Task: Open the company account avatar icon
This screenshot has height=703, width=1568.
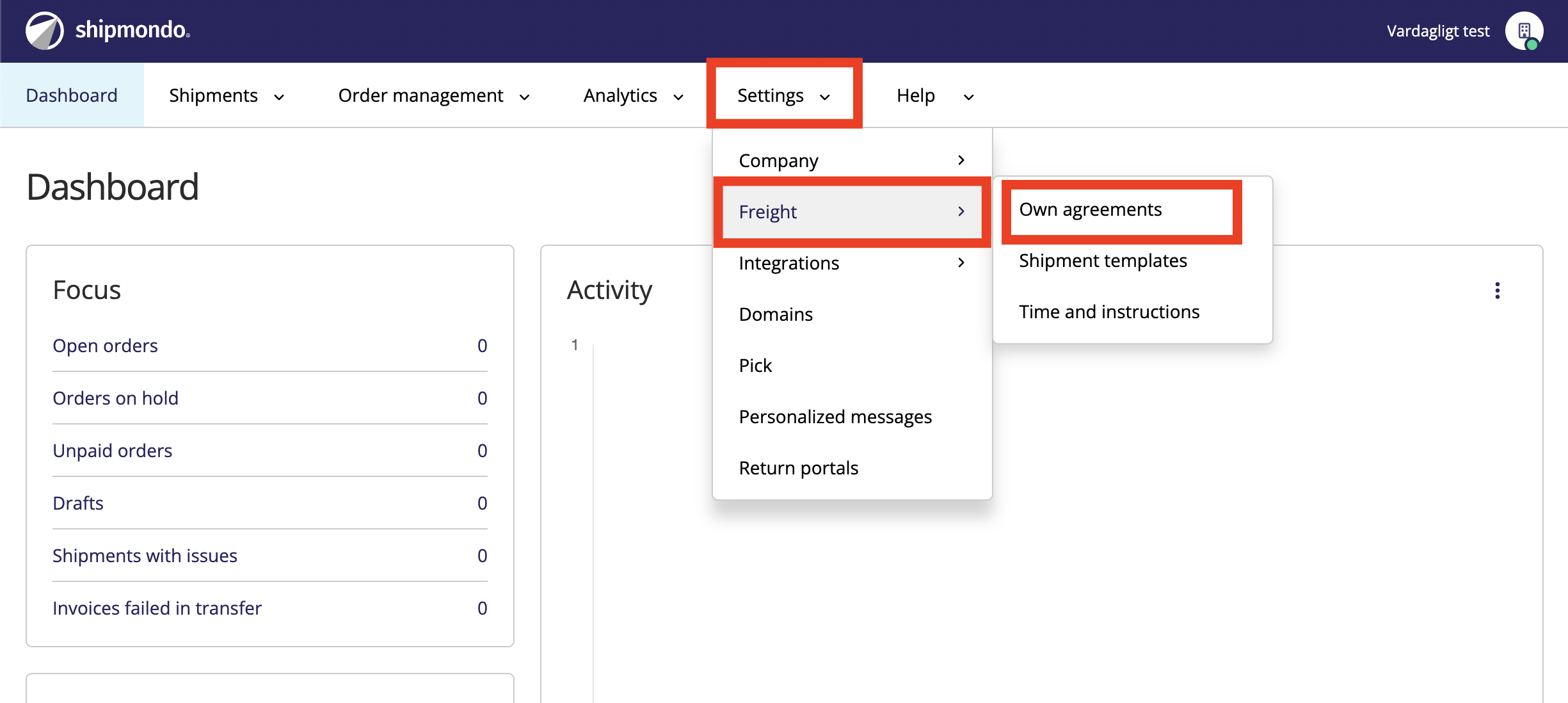Action: [1524, 31]
